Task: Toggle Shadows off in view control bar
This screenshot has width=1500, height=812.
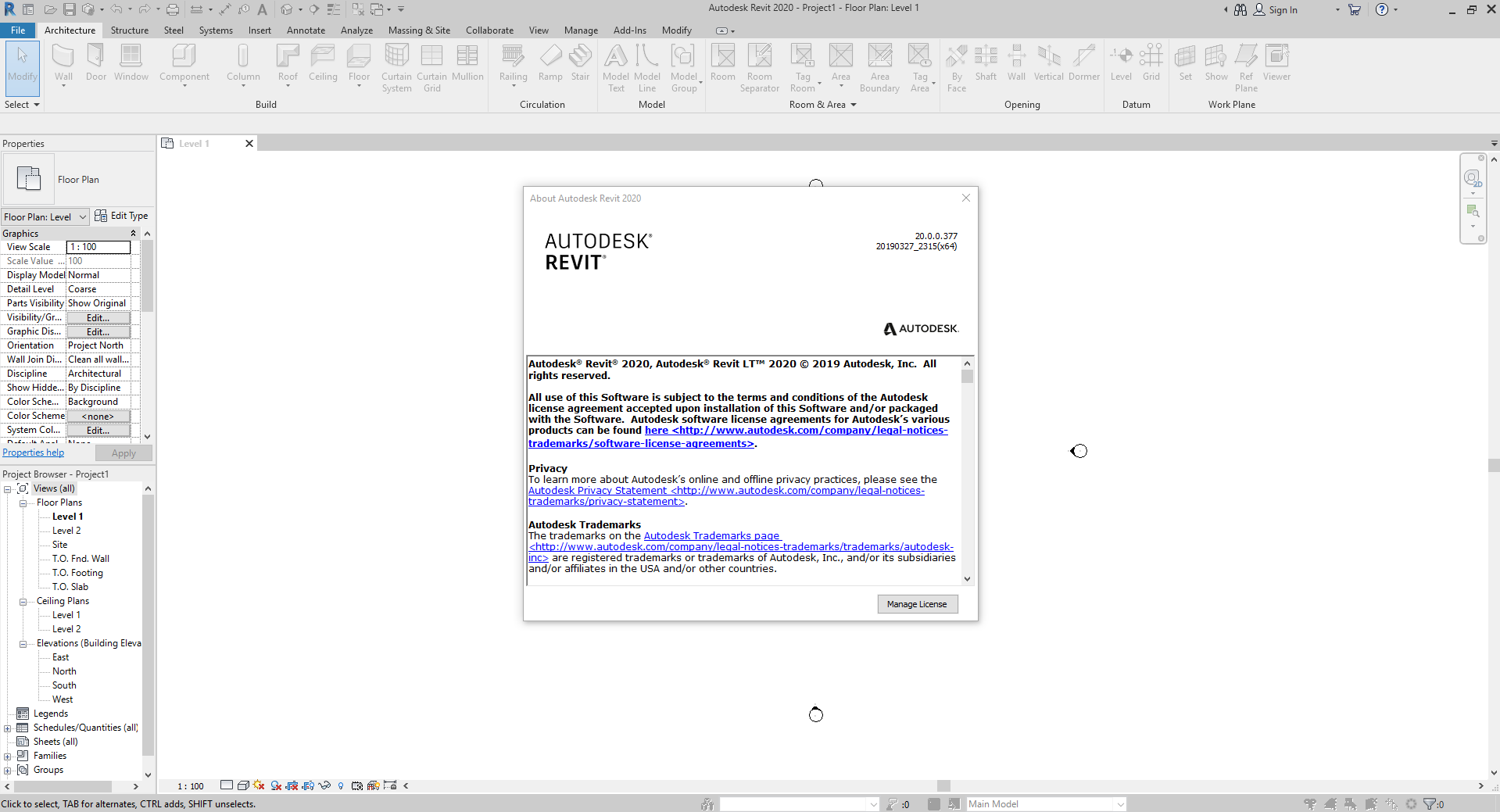Action: click(x=276, y=785)
